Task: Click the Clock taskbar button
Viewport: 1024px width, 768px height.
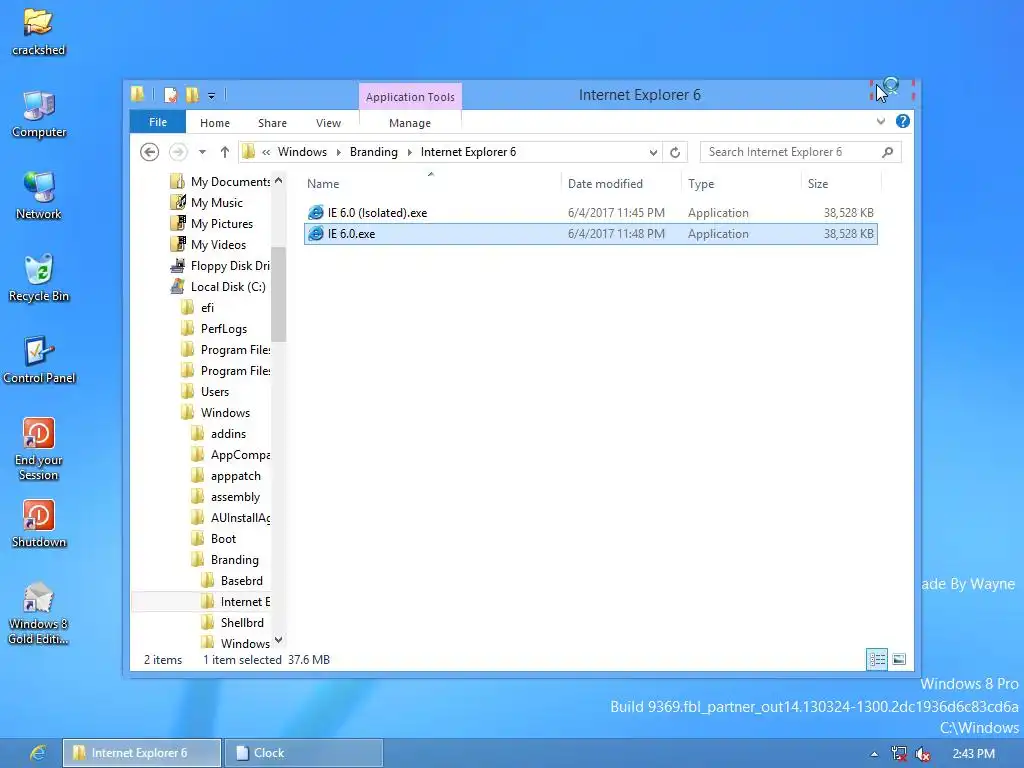Action: click(x=304, y=753)
